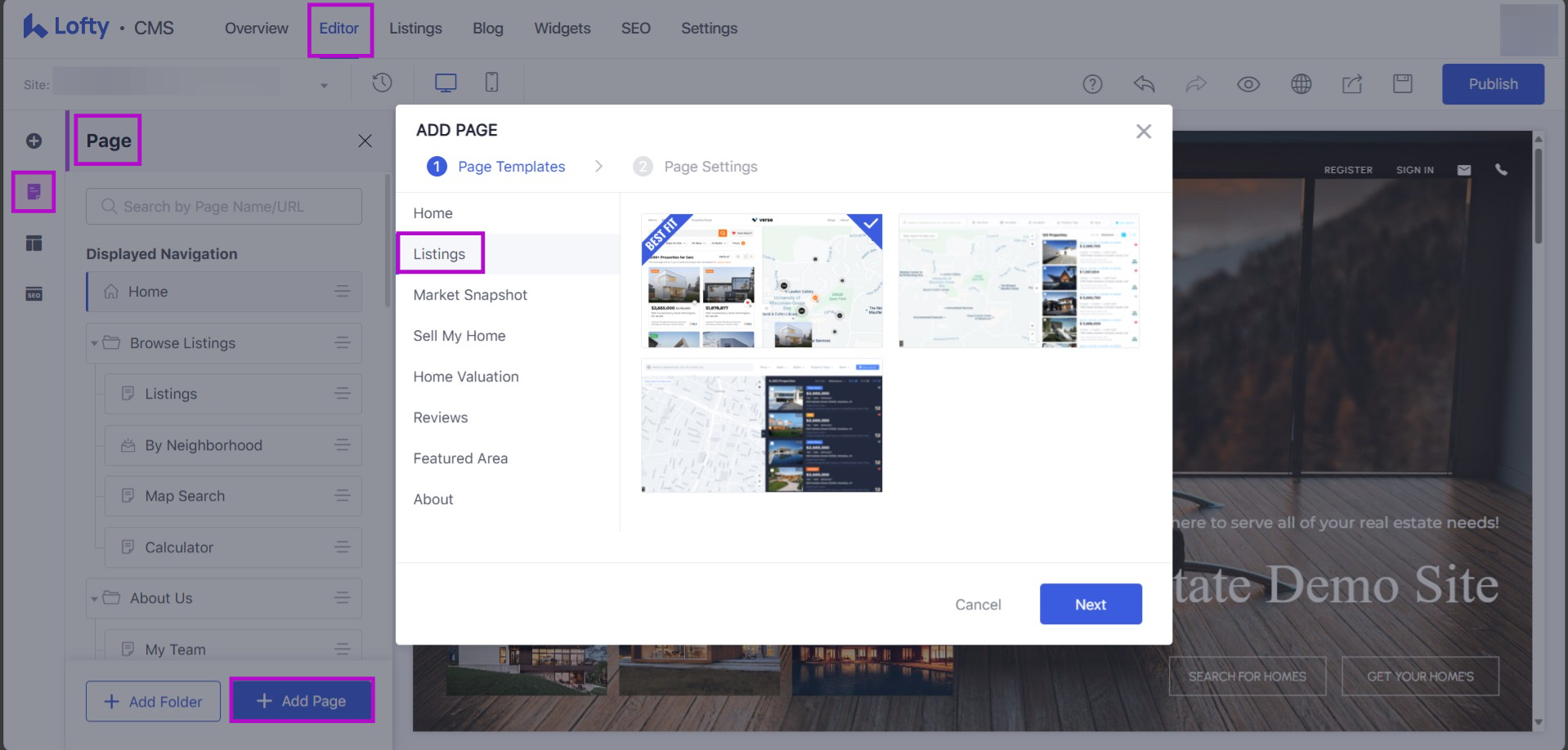Screen dimensions: 1568x750
Task: Collapse the Browse Listings folder
Action: 94,343
